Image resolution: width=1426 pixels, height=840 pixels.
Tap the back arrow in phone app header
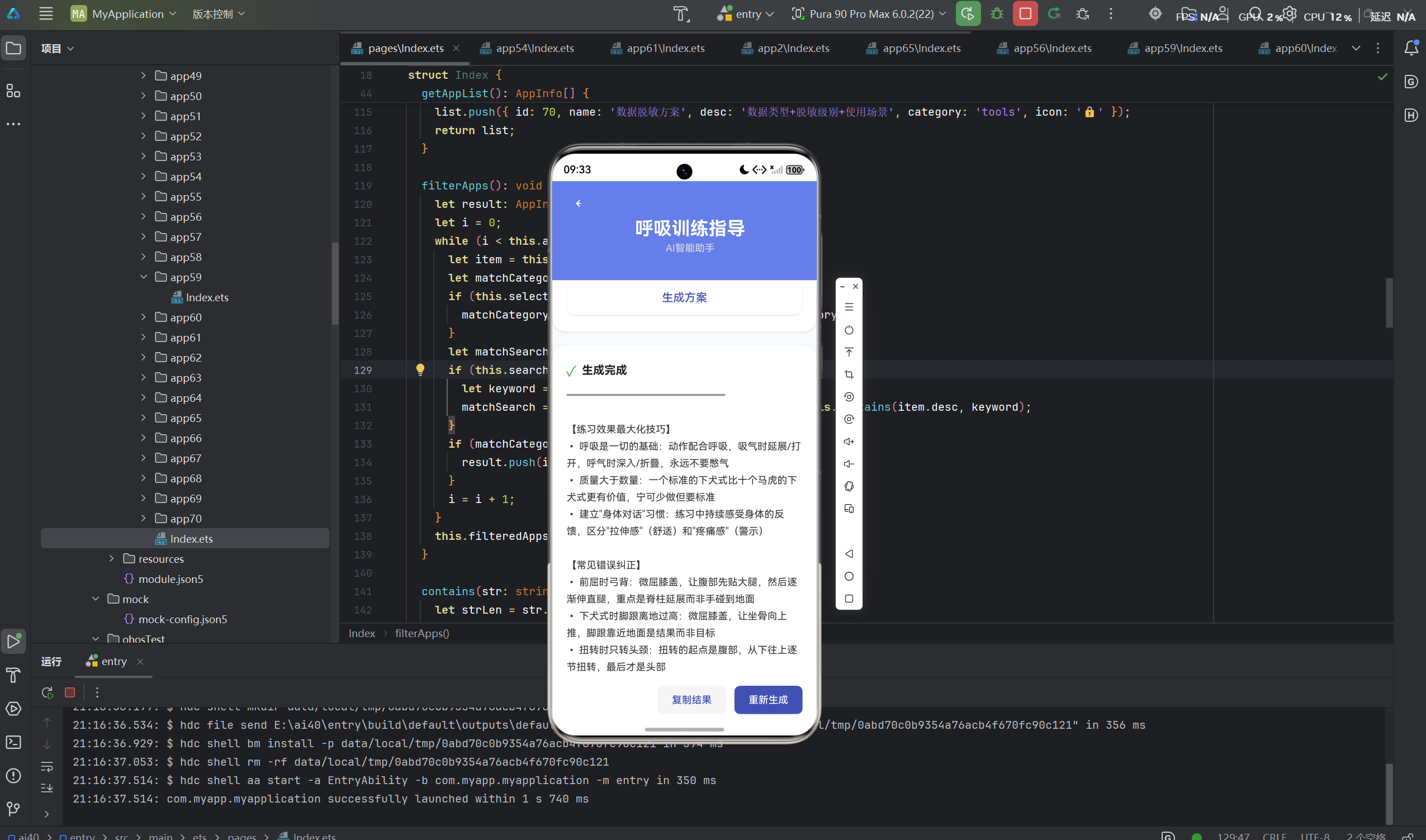(x=578, y=203)
